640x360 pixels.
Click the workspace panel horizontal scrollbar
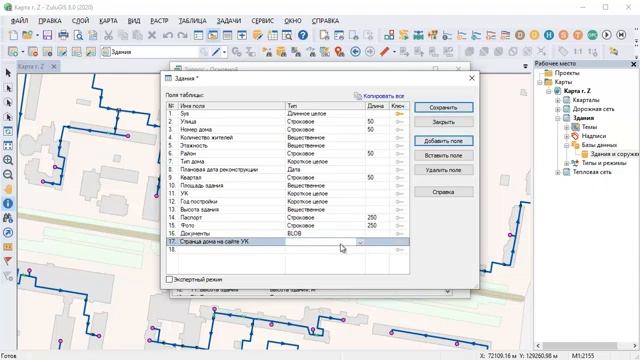tap(586, 346)
